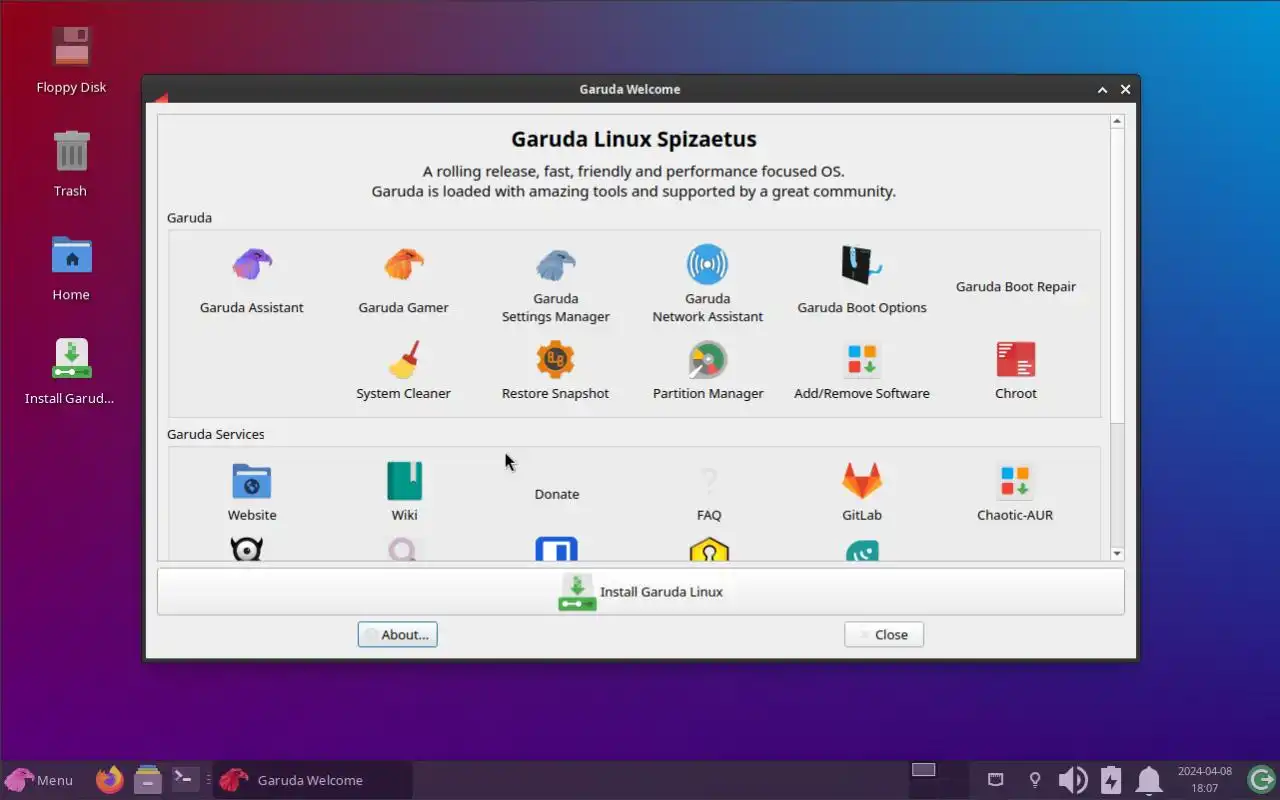The height and width of the screenshot is (800, 1280).
Task: Click the Donate entry
Action: (556, 494)
